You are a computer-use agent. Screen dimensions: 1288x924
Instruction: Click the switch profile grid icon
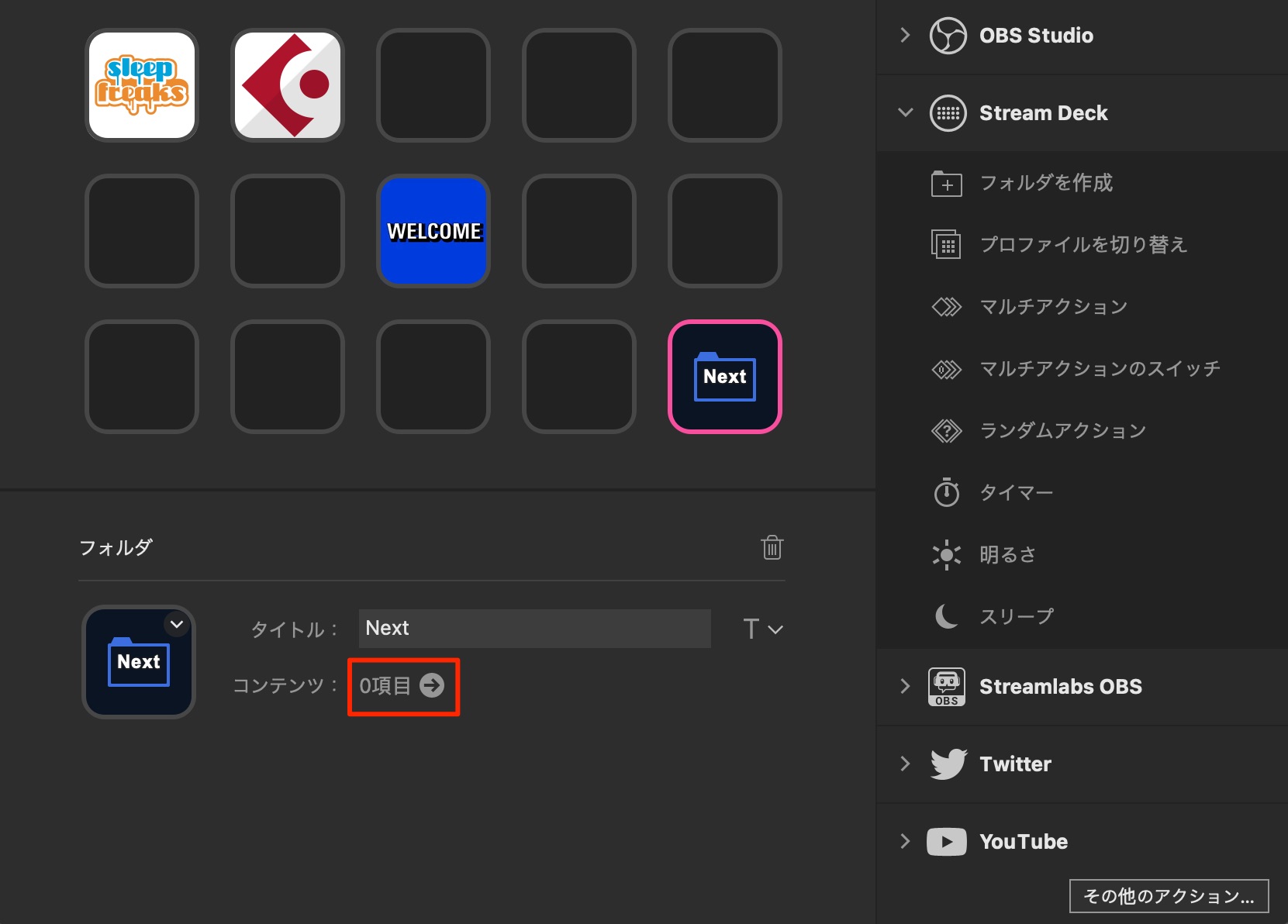[x=947, y=245]
